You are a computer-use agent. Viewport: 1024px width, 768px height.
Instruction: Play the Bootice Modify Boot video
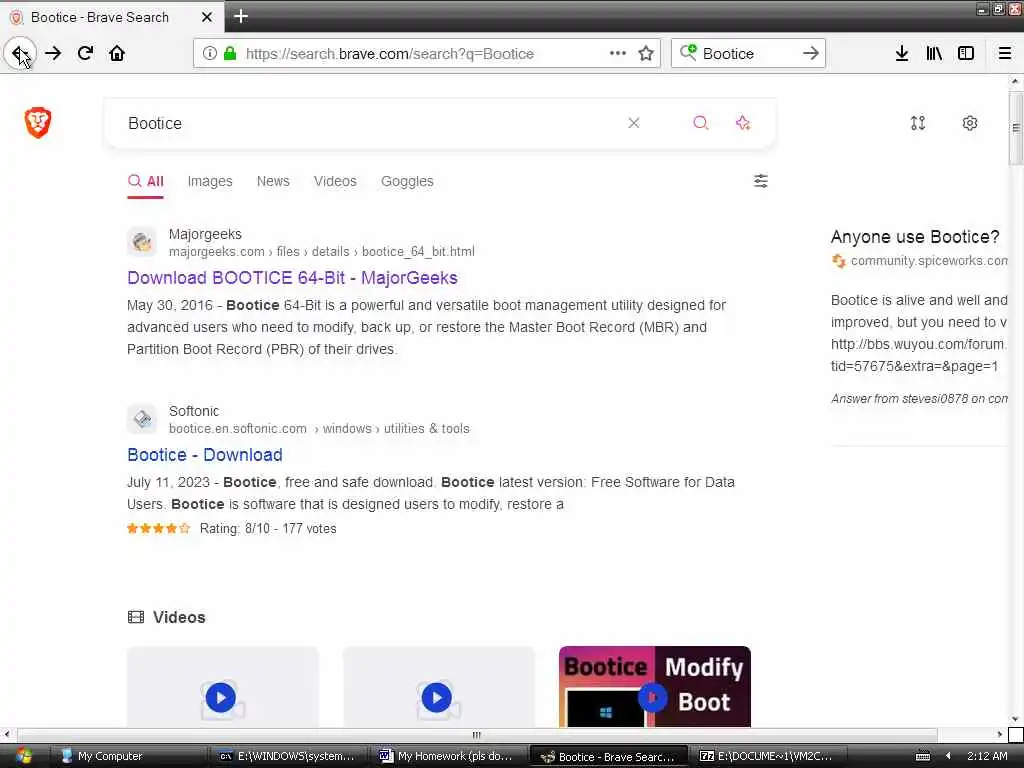652,697
